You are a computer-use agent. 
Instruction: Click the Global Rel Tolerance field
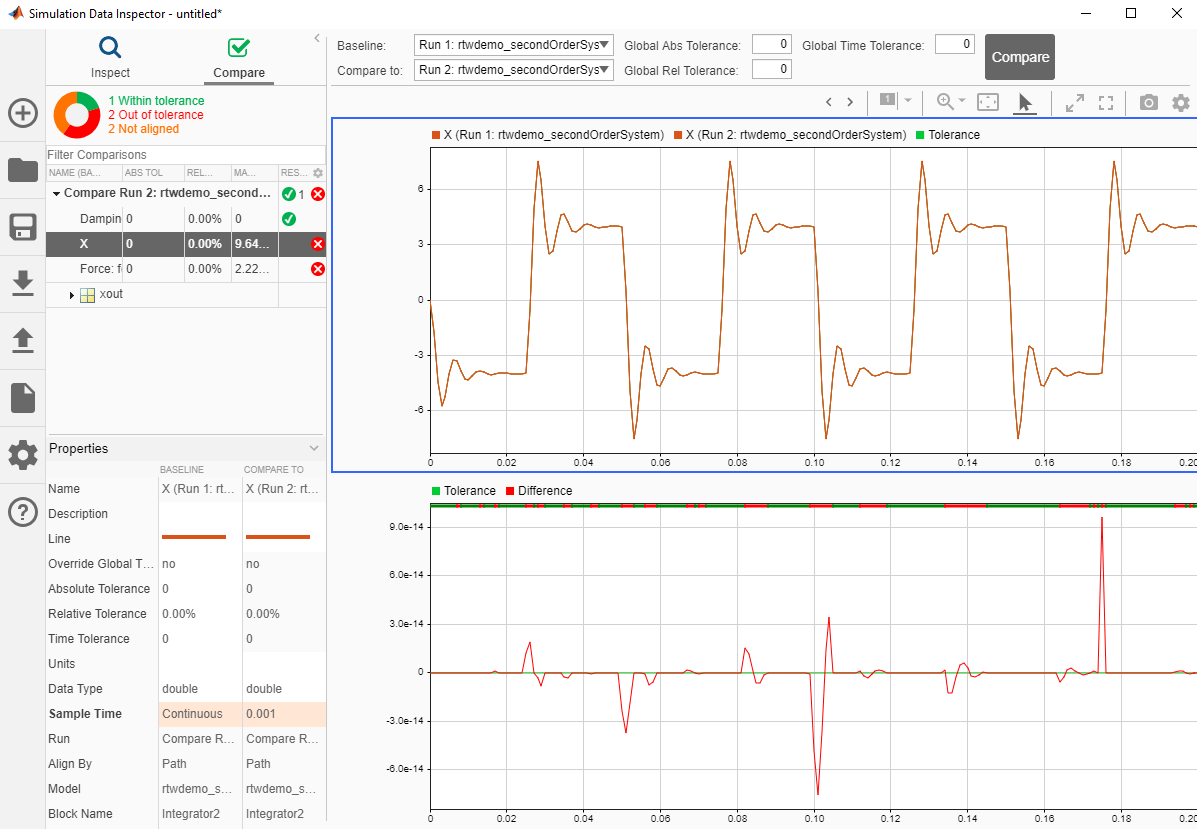(x=772, y=69)
